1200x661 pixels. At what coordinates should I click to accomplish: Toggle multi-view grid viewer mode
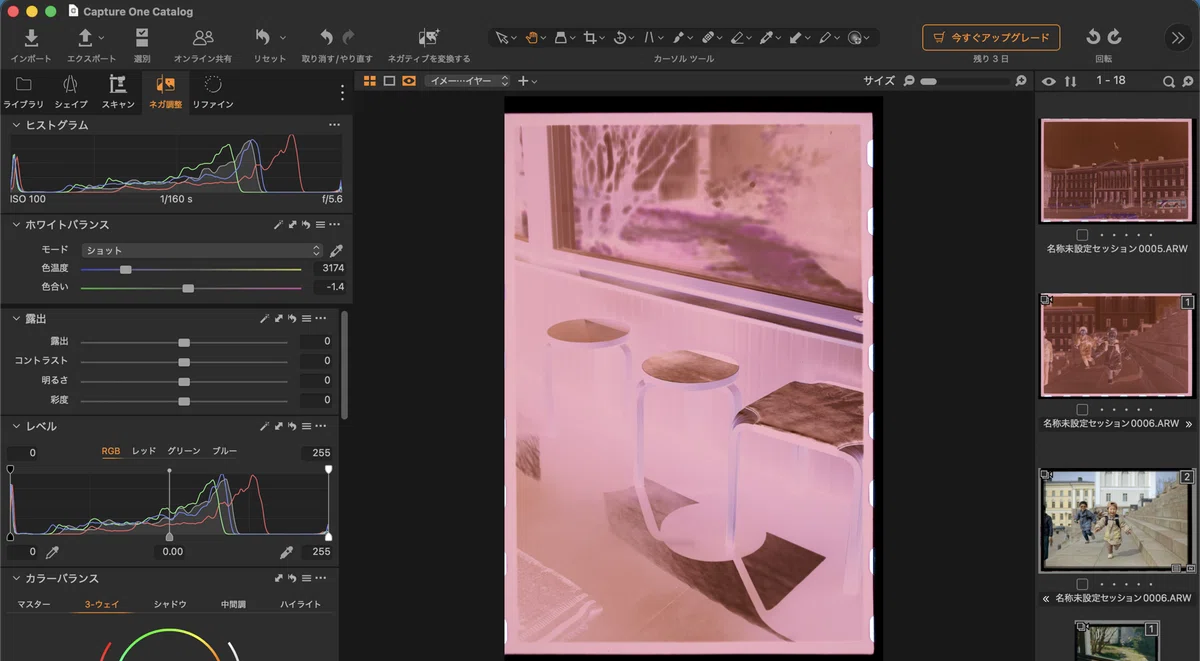(370, 81)
